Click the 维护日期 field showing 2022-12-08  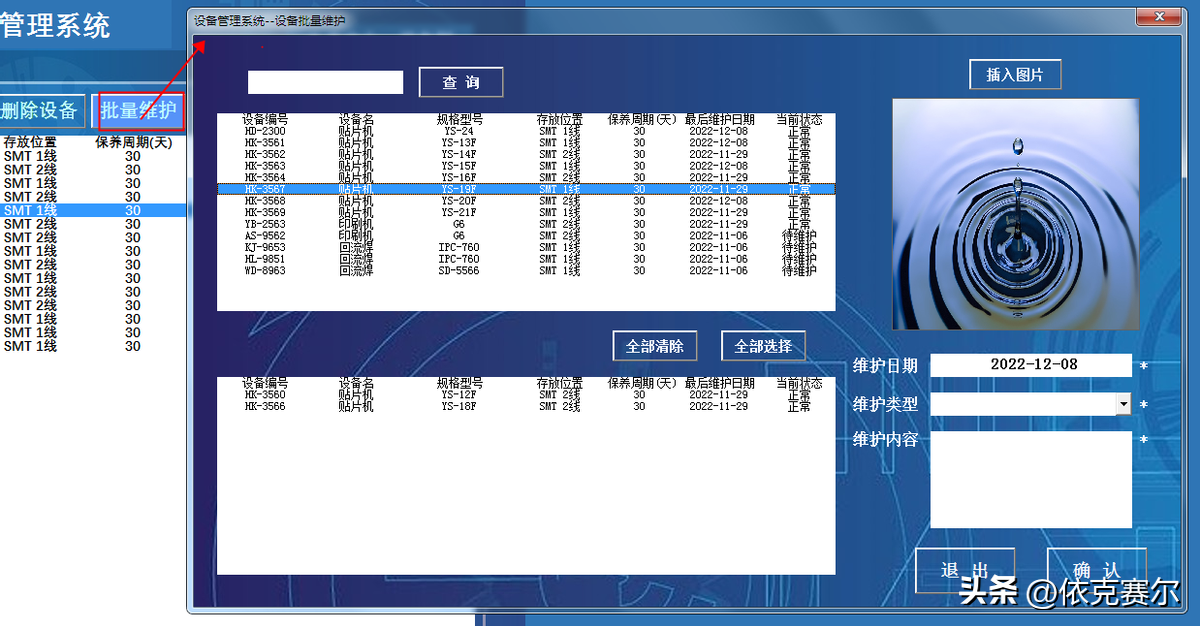coord(1031,365)
